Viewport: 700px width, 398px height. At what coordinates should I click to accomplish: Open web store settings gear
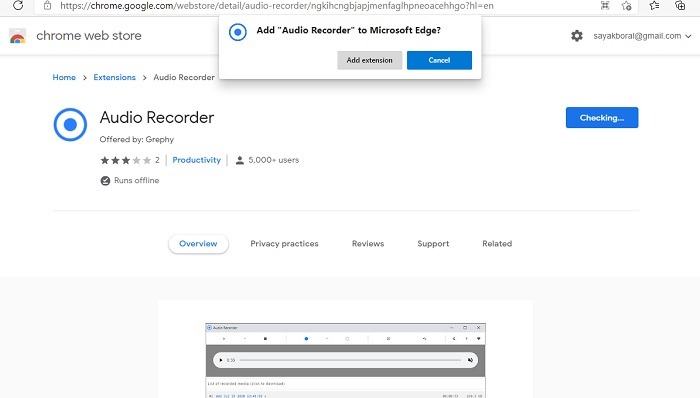point(577,36)
